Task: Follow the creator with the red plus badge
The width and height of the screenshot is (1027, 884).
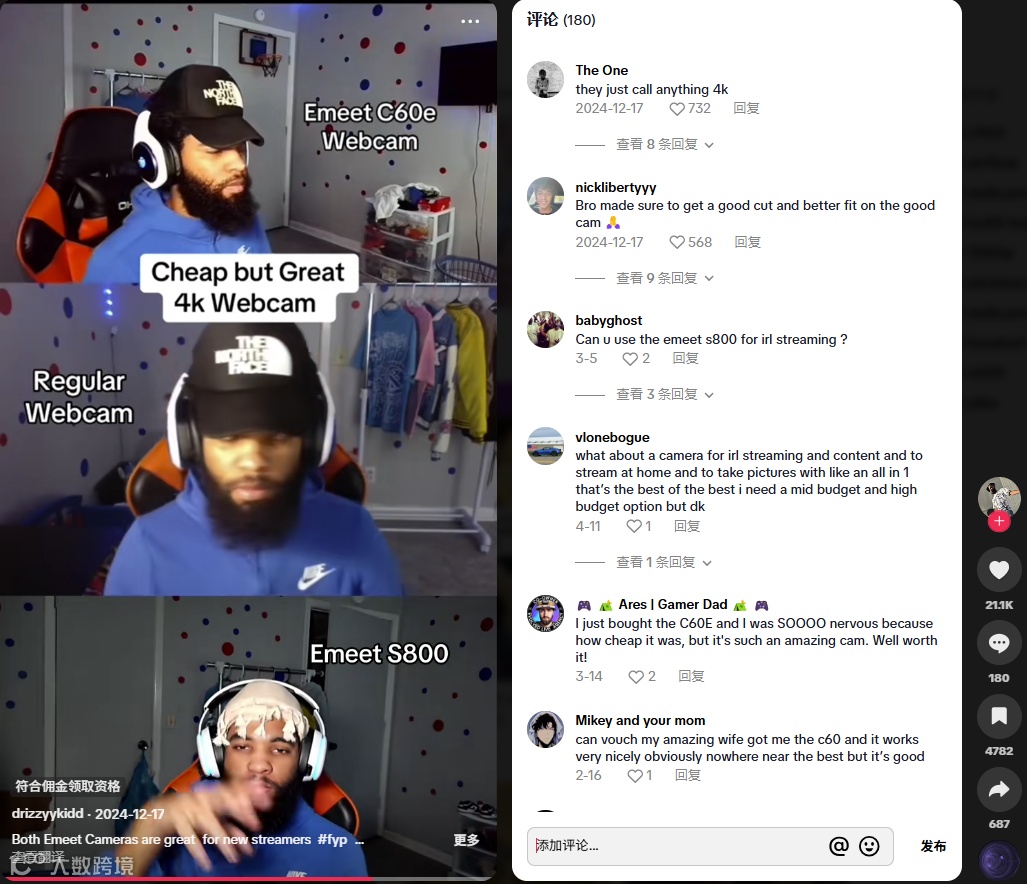Action: pyautogui.click(x=999, y=521)
